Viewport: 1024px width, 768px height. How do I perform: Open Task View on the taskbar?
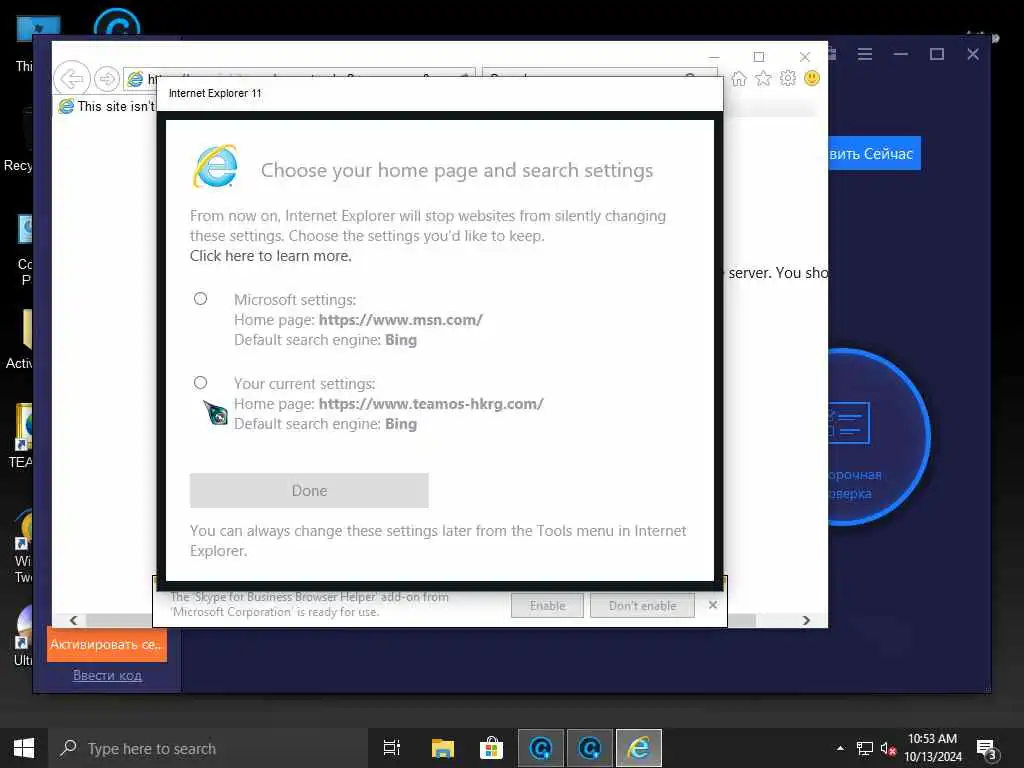click(x=391, y=748)
